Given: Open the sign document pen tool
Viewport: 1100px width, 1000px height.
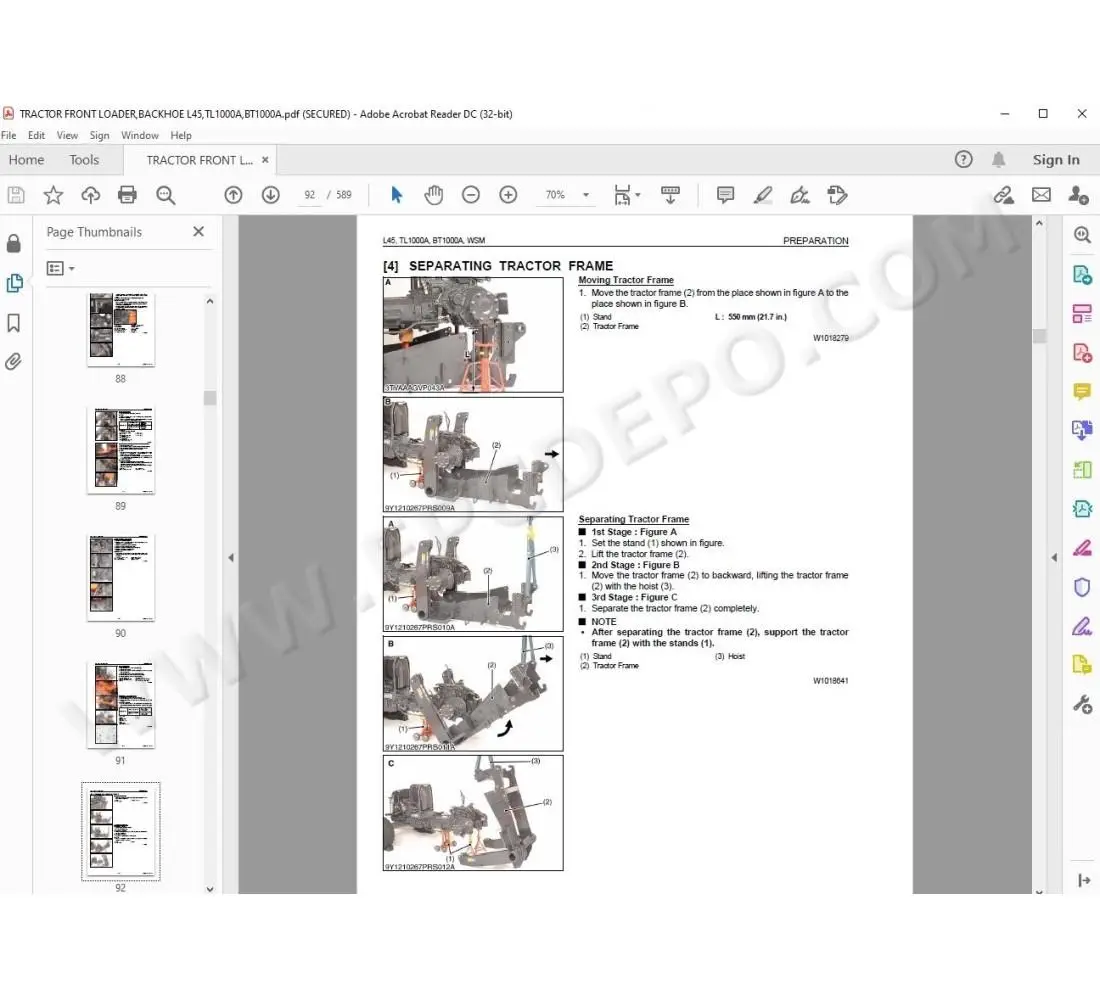Looking at the screenshot, I should [x=800, y=195].
